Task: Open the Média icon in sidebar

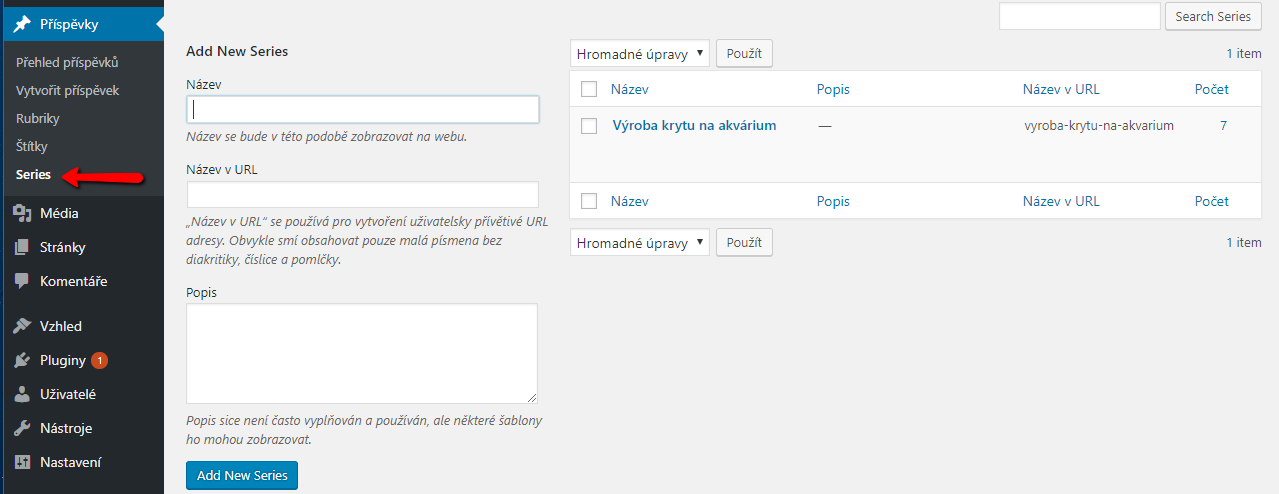Action: pyautogui.click(x=22, y=213)
